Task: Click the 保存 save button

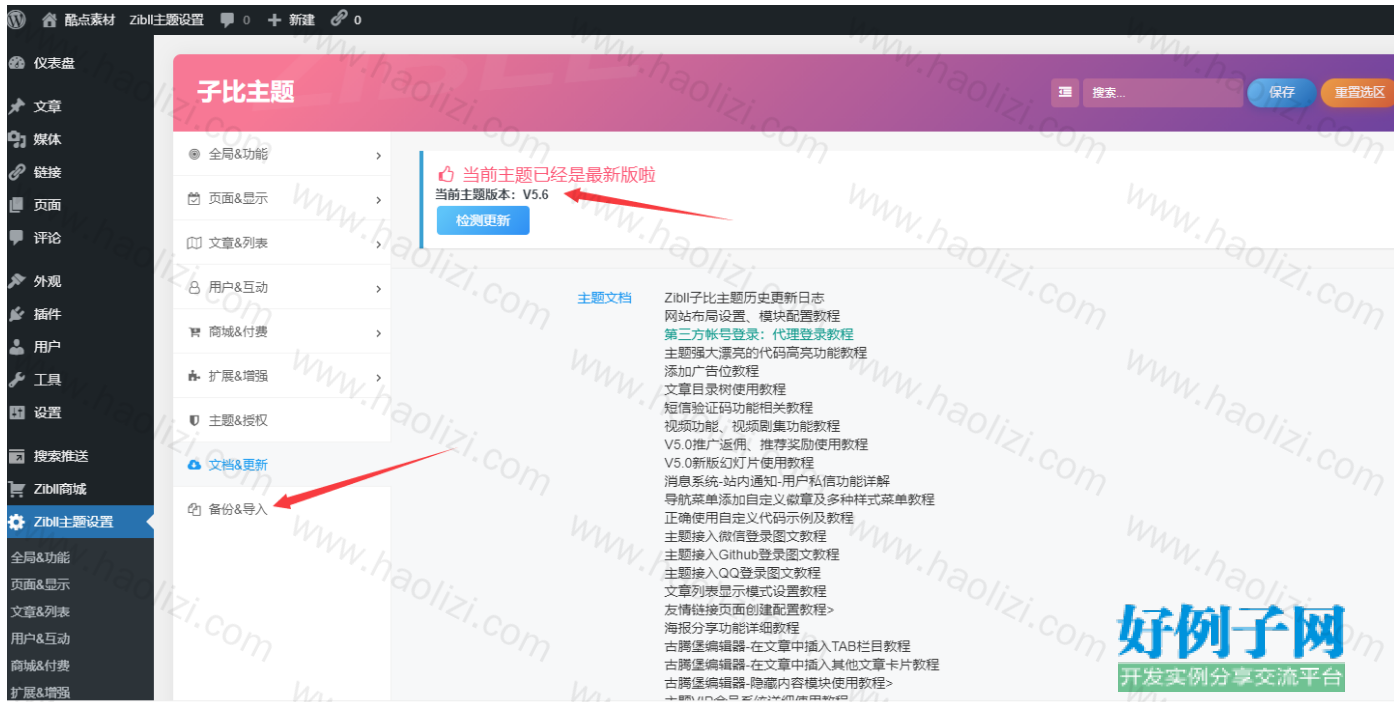Action: coord(1281,92)
